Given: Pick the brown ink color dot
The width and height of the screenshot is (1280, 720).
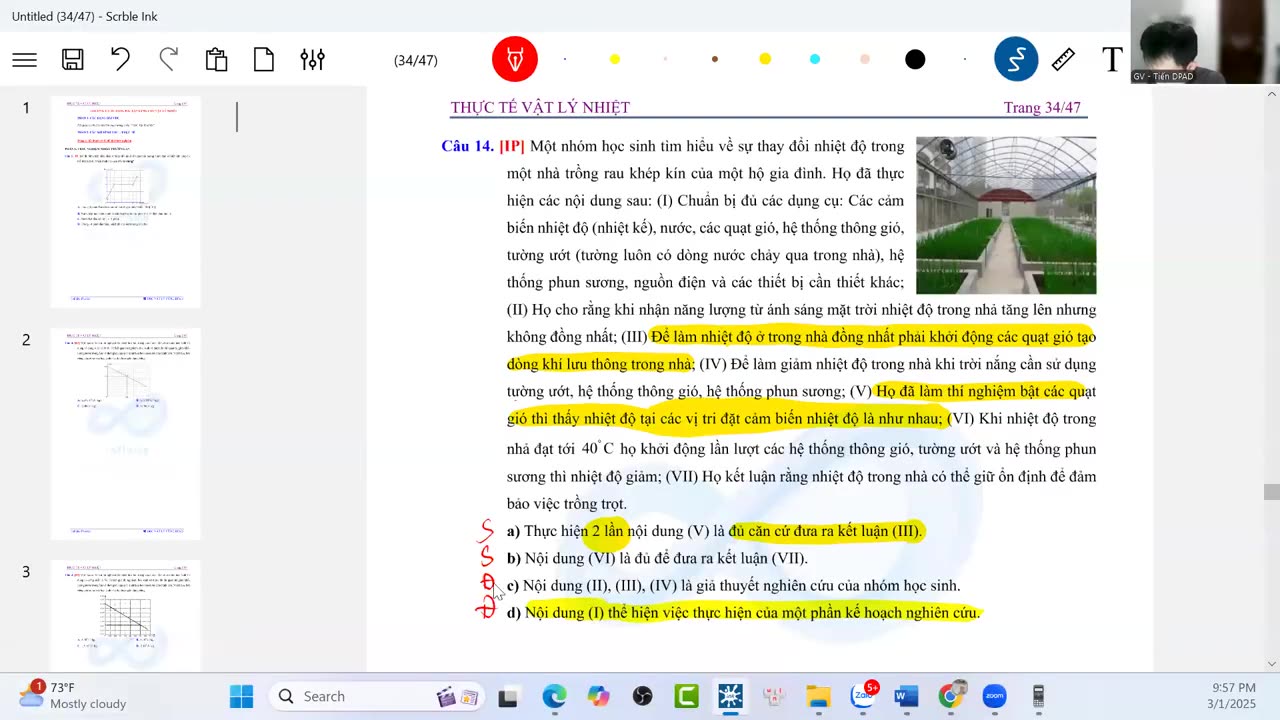Looking at the screenshot, I should (715, 60).
